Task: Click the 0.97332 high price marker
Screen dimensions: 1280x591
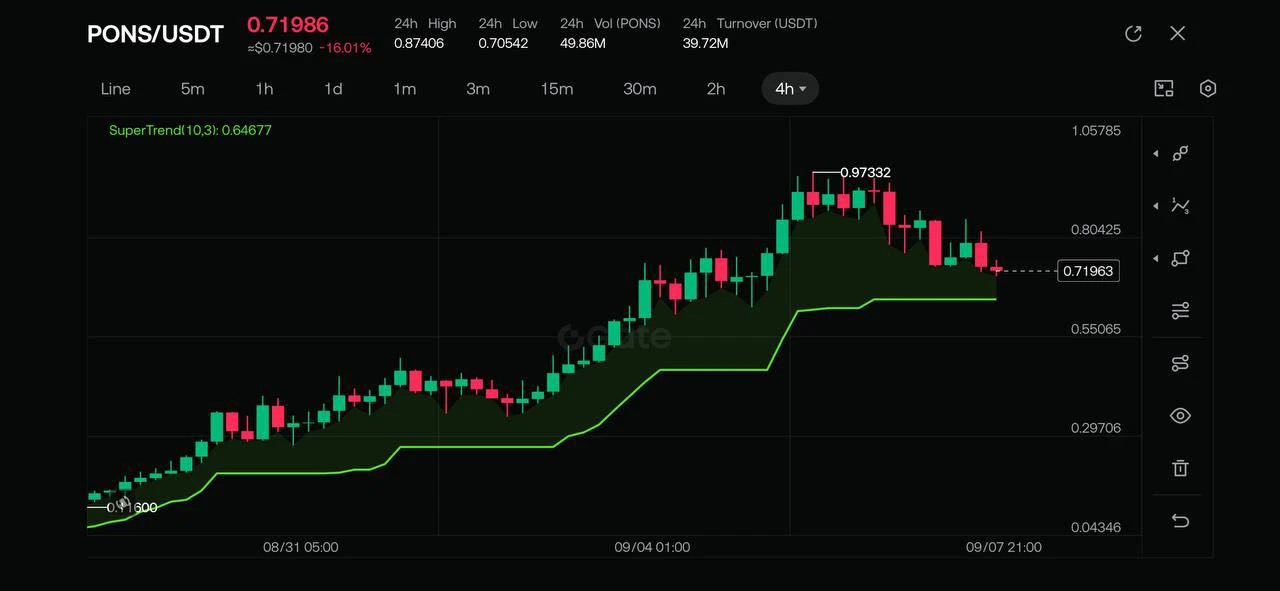Action: pyautogui.click(x=865, y=172)
